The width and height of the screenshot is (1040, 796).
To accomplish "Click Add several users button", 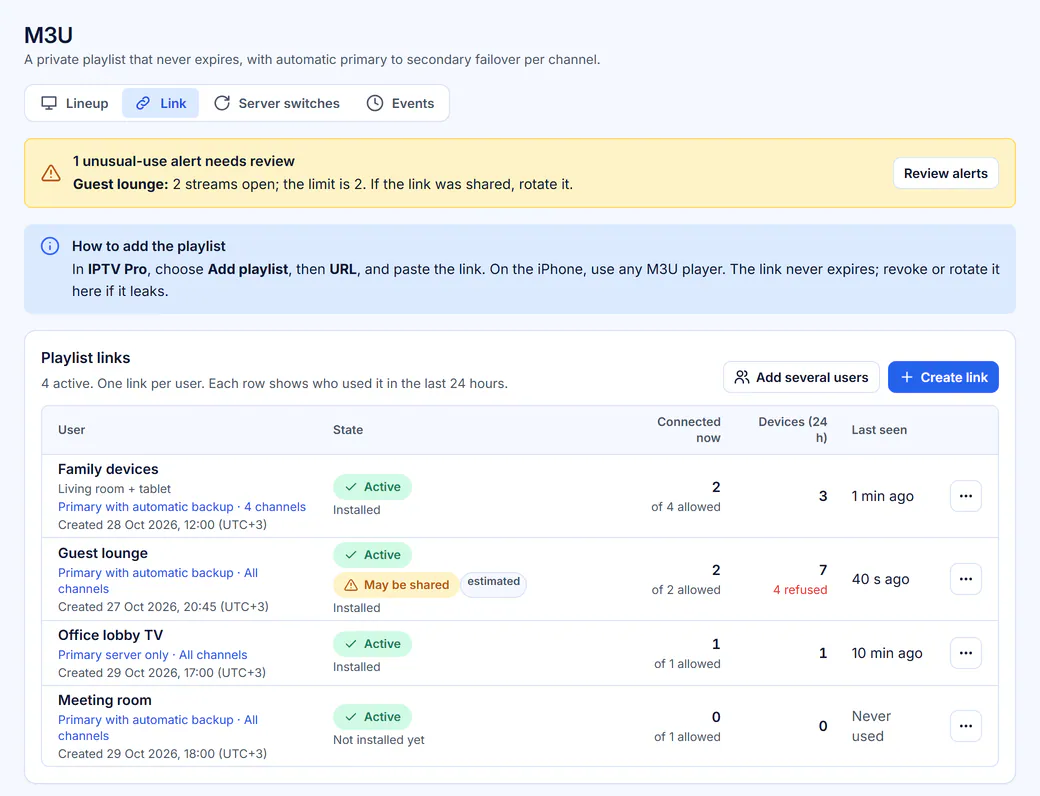I will [801, 377].
